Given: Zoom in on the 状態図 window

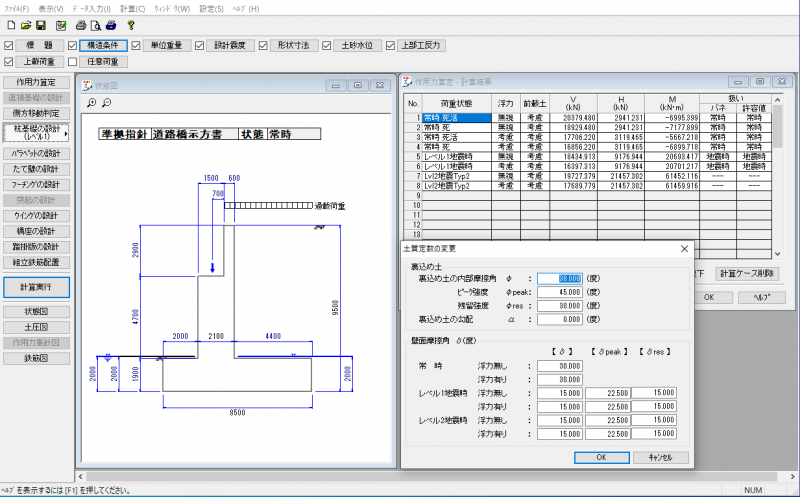Looking at the screenshot, I should tap(91, 103).
